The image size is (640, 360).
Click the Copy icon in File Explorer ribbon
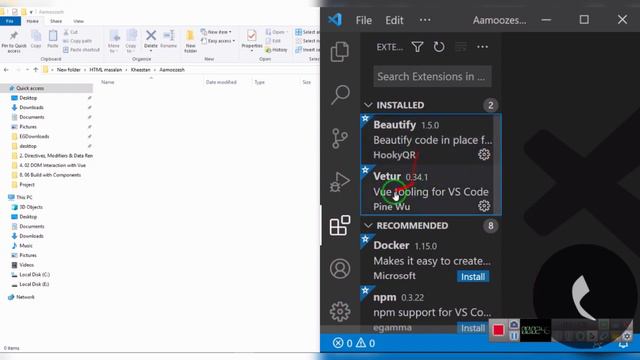[x=36, y=39]
